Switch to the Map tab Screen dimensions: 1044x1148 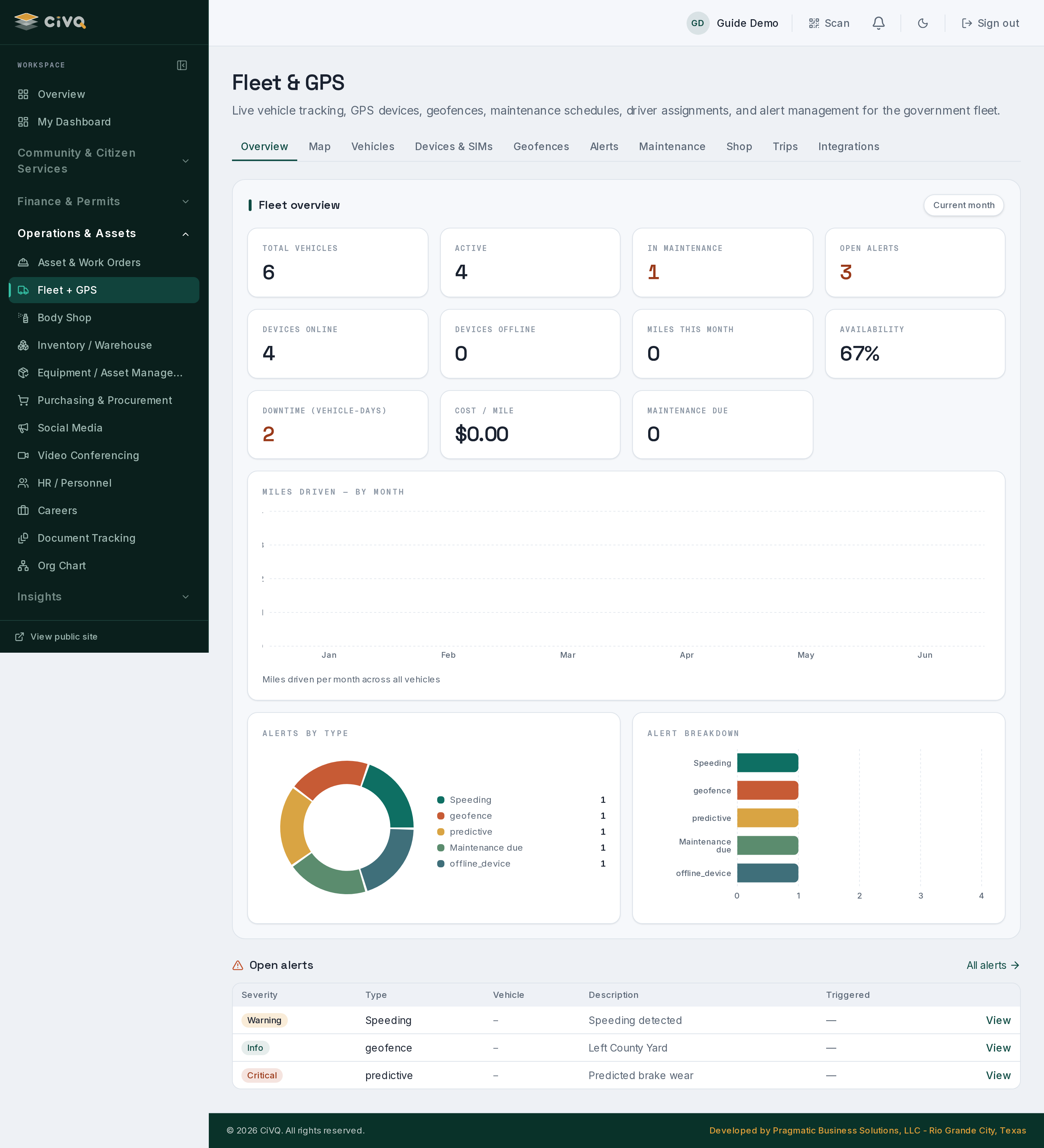pos(319,147)
